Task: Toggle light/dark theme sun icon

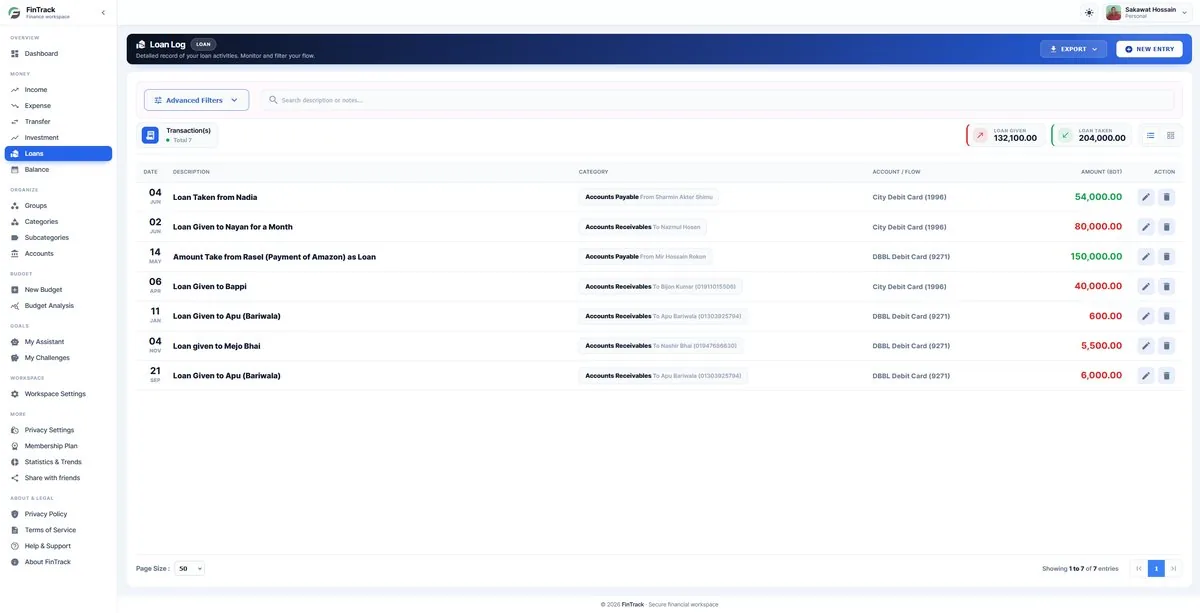Action: pos(1089,13)
